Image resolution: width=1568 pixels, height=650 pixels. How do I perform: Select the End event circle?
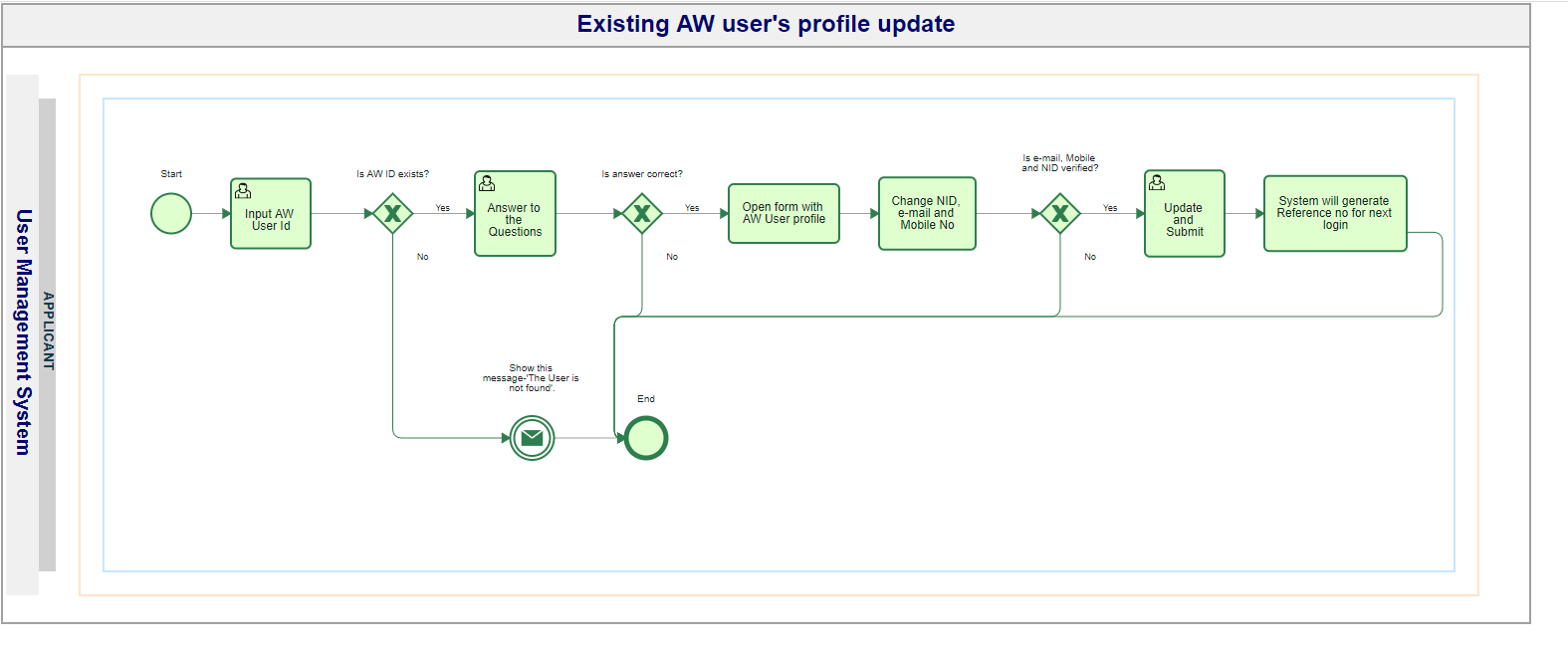pos(646,438)
